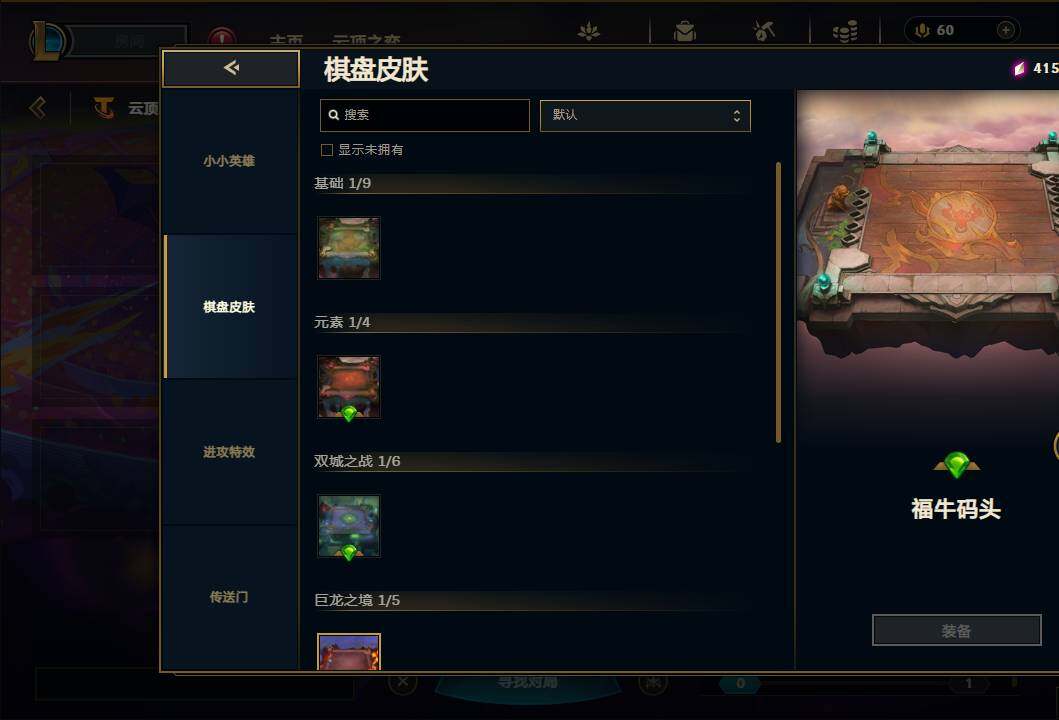The height and width of the screenshot is (720, 1059).
Task: Click the lotus clash icon in top bar
Action: (x=589, y=31)
